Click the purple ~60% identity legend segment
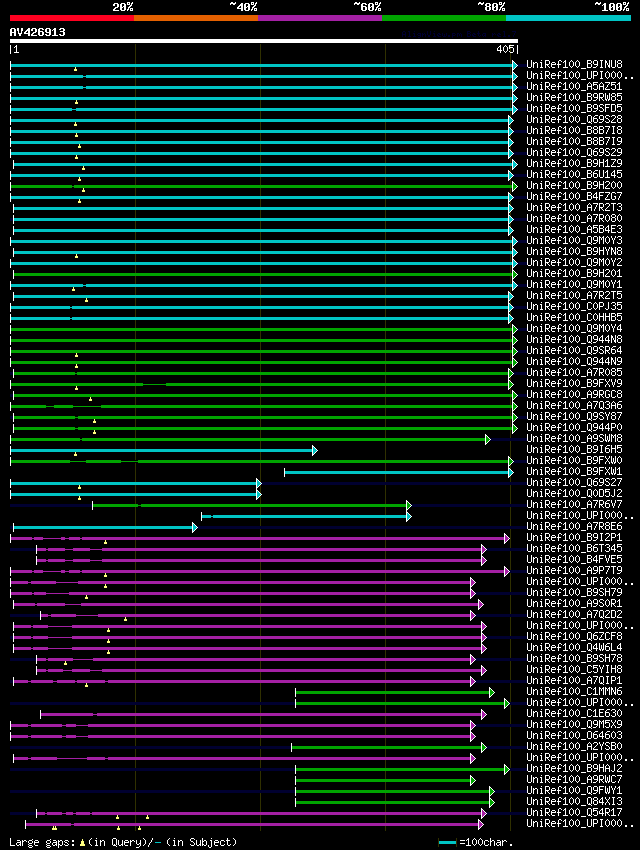 [x=320, y=18]
